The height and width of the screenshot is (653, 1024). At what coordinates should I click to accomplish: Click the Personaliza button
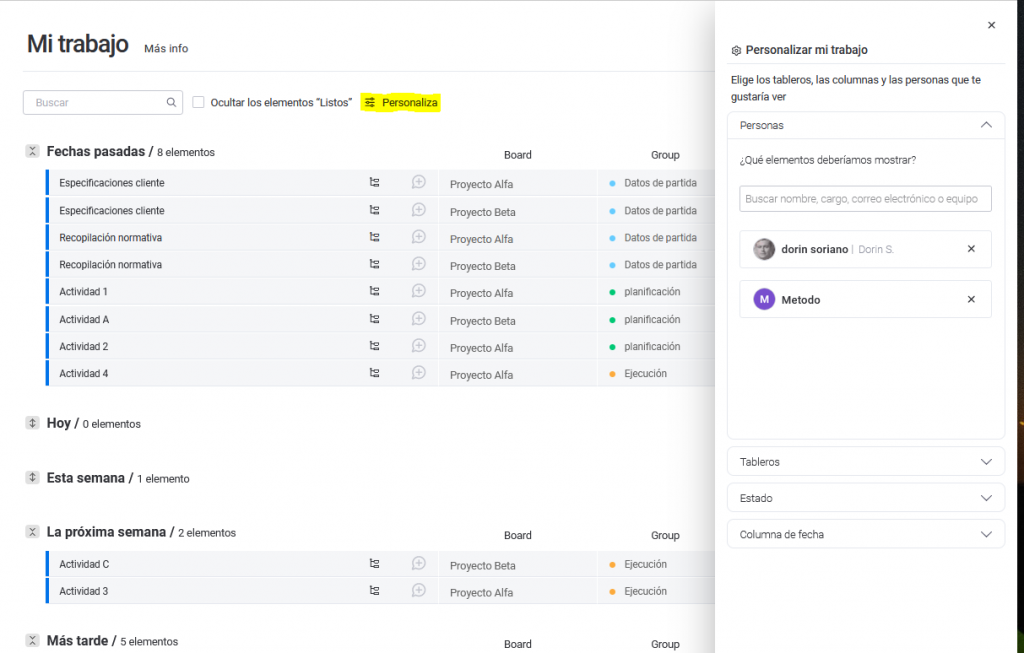(x=401, y=102)
